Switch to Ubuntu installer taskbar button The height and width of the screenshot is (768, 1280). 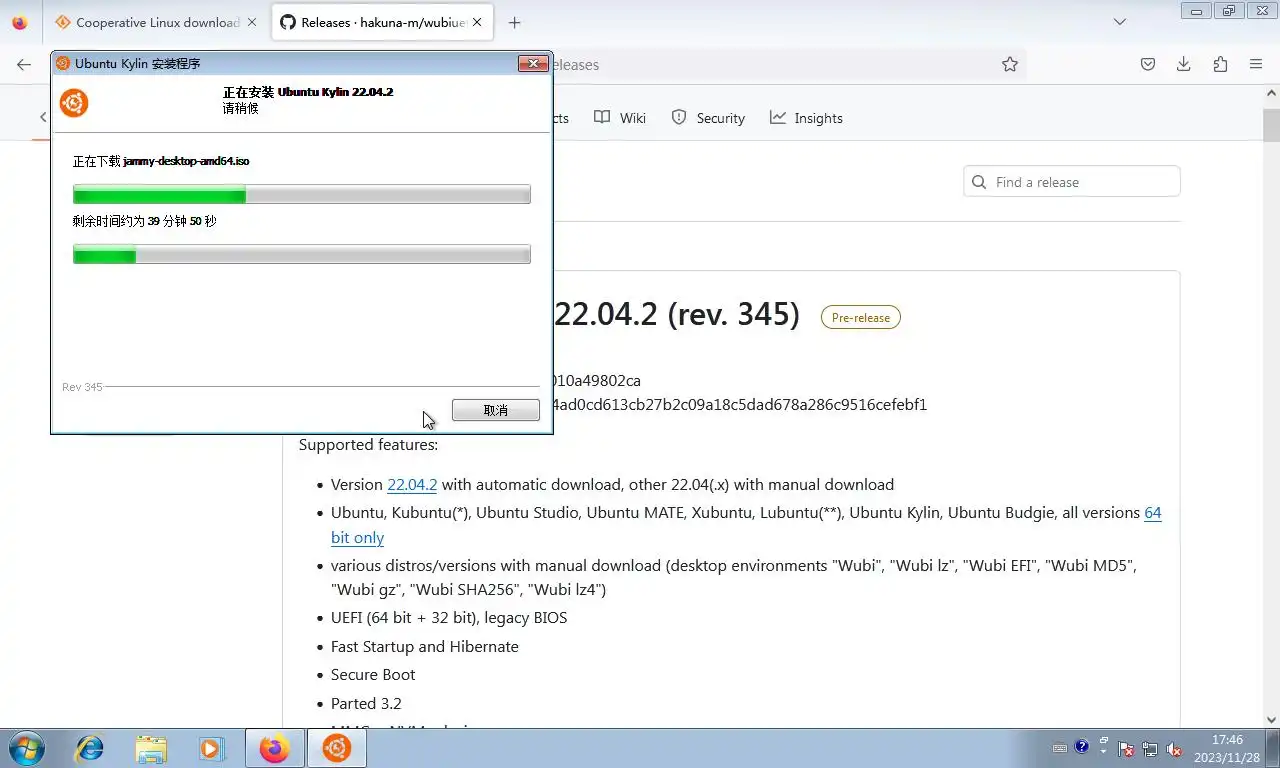(336, 748)
